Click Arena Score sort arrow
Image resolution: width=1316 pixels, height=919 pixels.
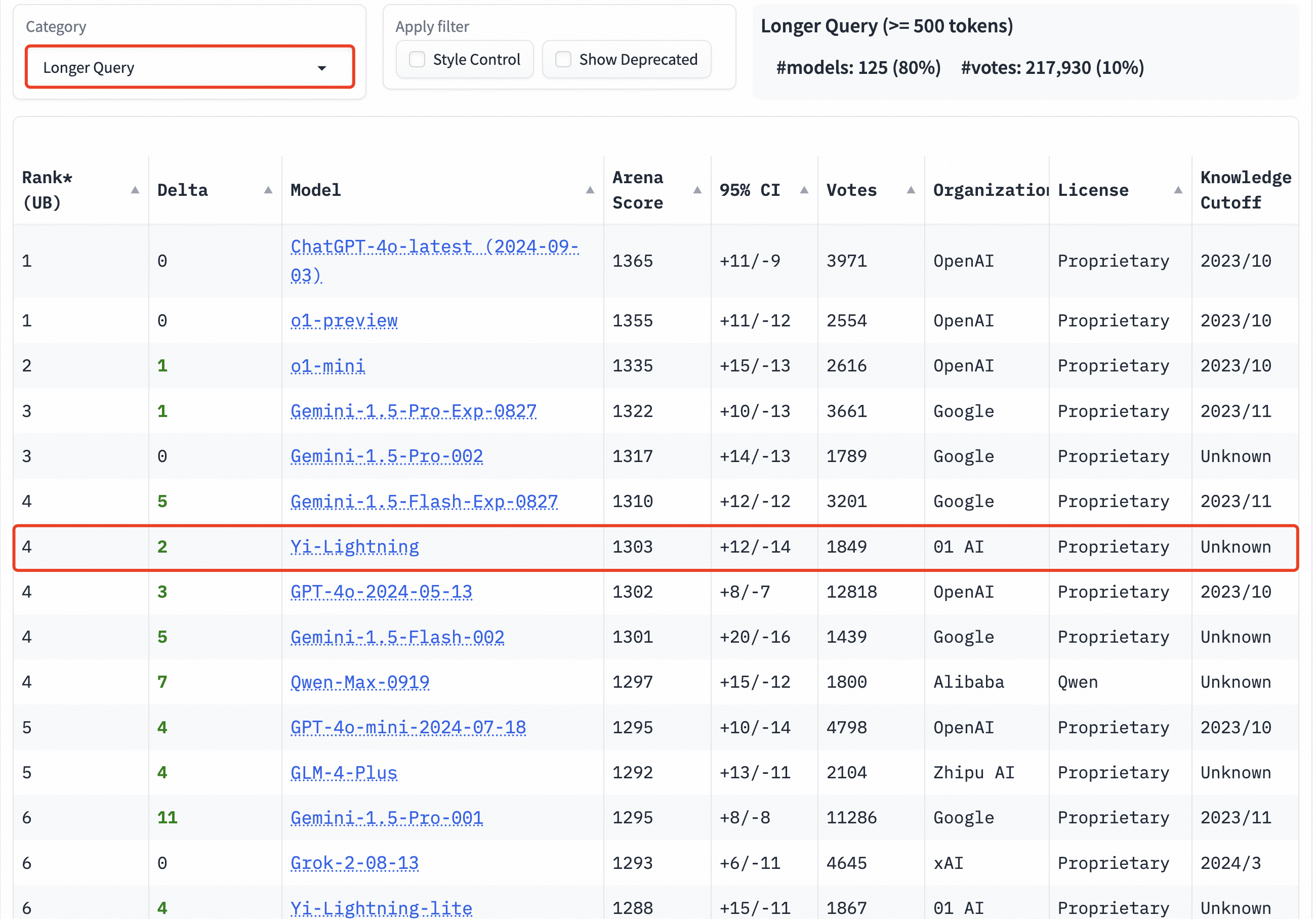tap(697, 190)
